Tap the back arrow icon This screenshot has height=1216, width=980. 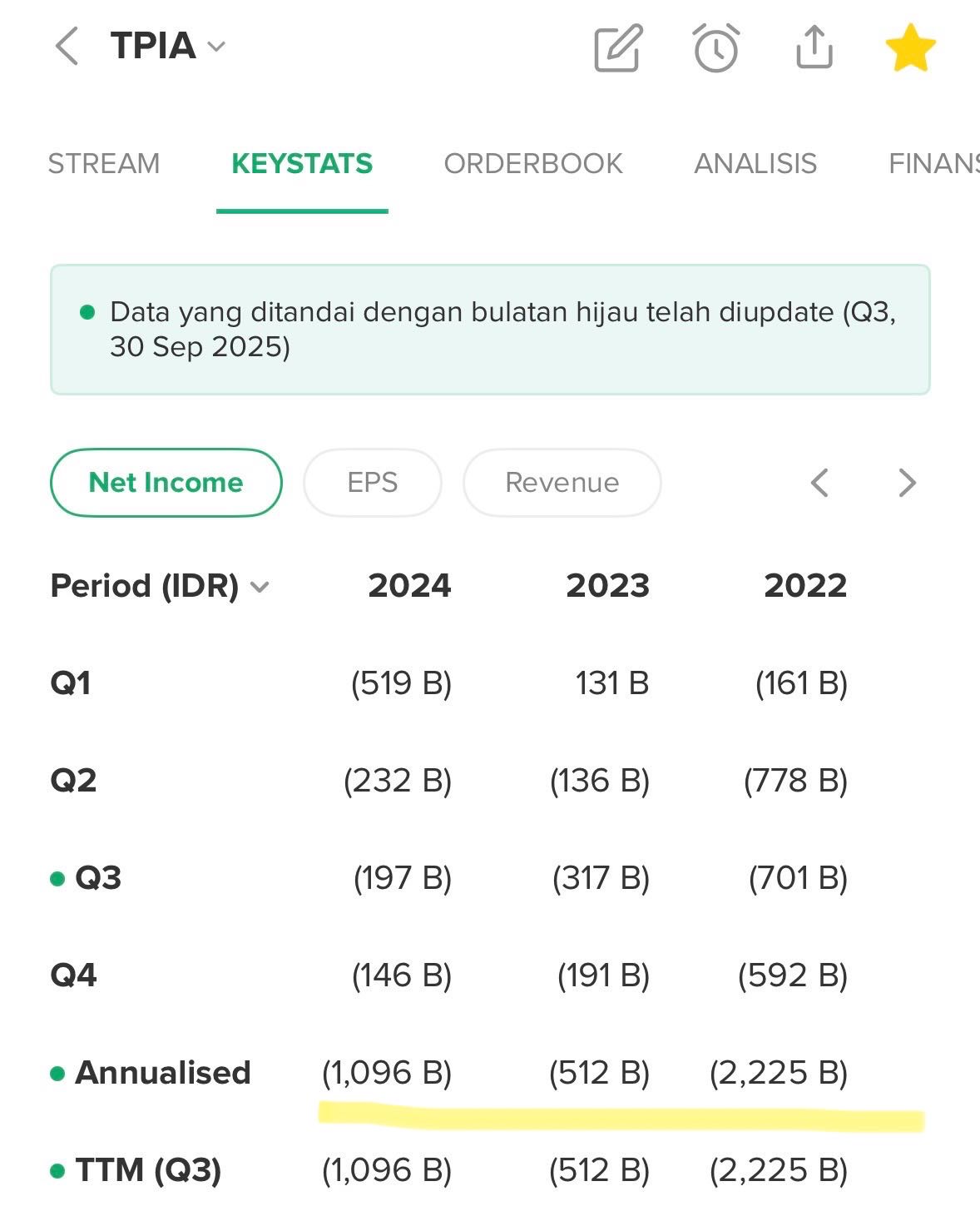[67, 46]
